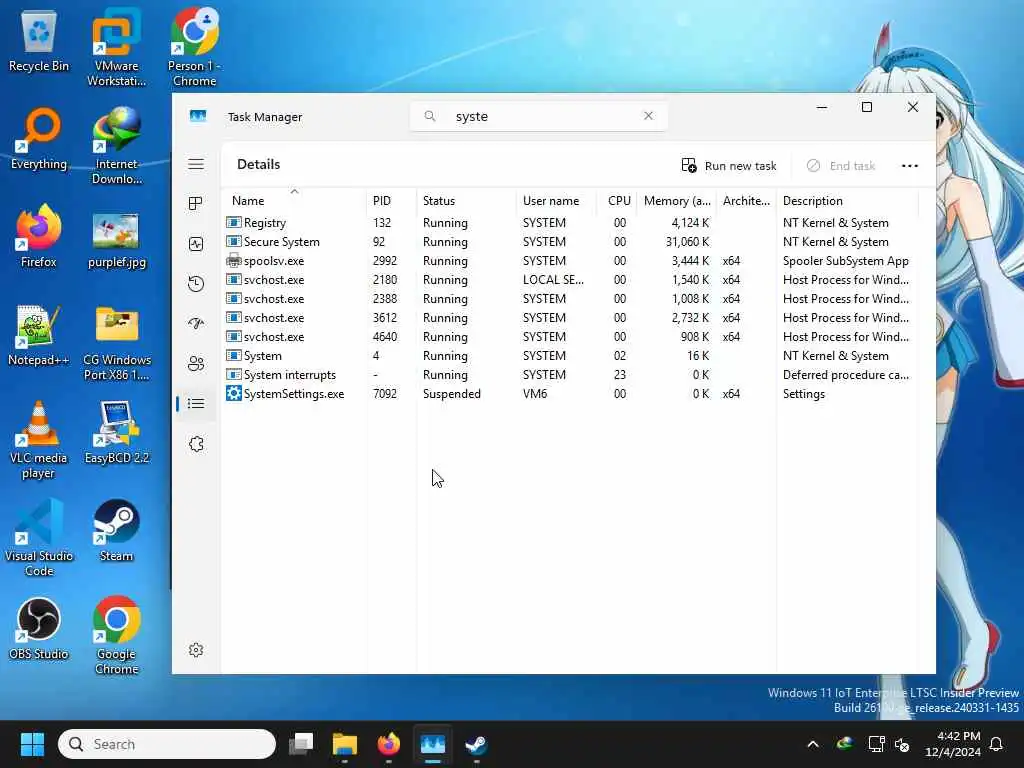
Task: Select the Person 1 - Chrome desktop shortcut
Action: 195,48
